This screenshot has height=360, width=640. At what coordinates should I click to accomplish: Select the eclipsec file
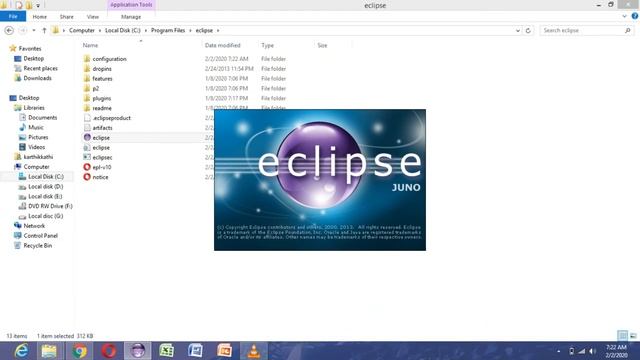coord(102,157)
